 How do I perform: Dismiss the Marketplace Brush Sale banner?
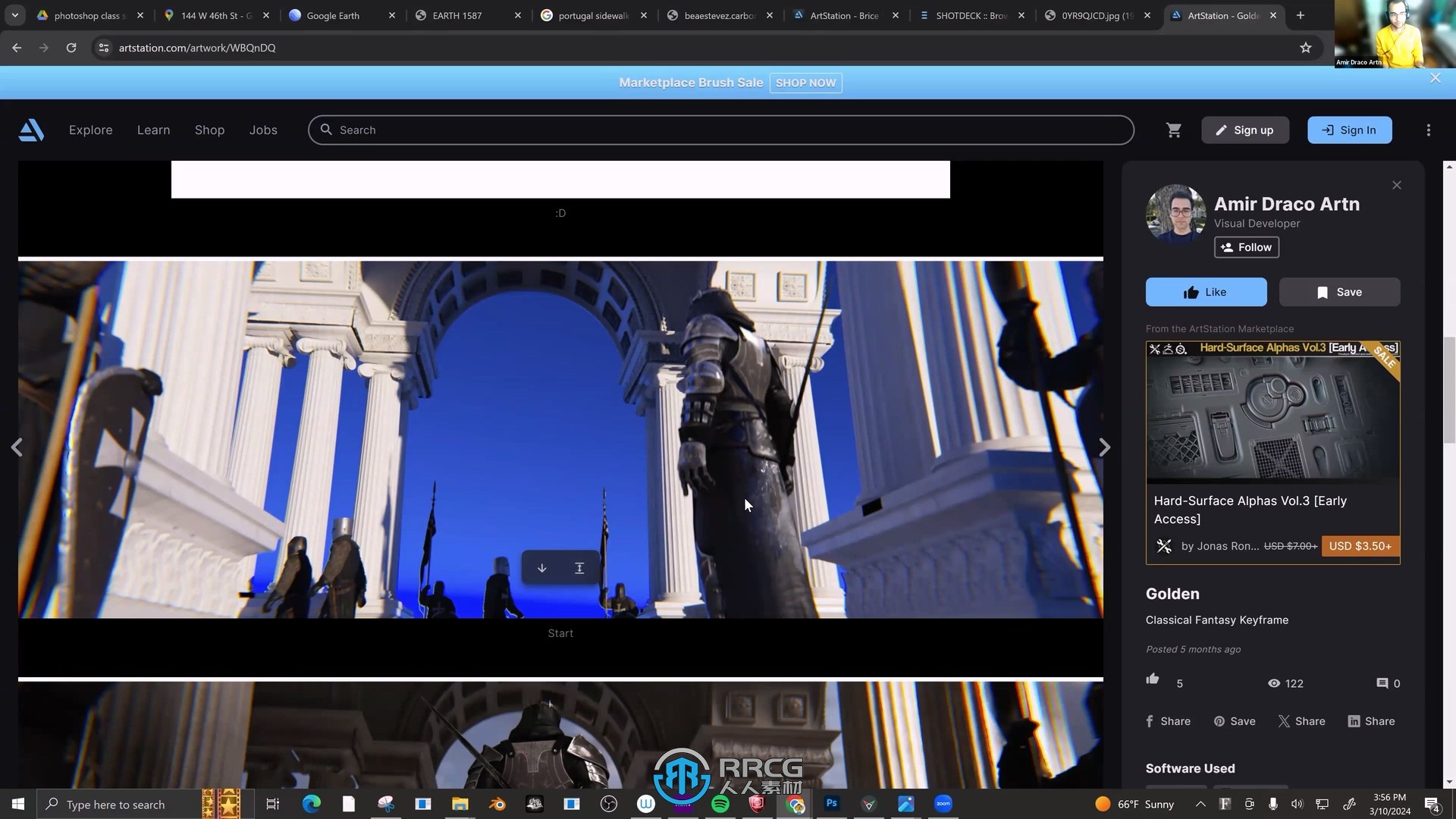[x=1436, y=78]
